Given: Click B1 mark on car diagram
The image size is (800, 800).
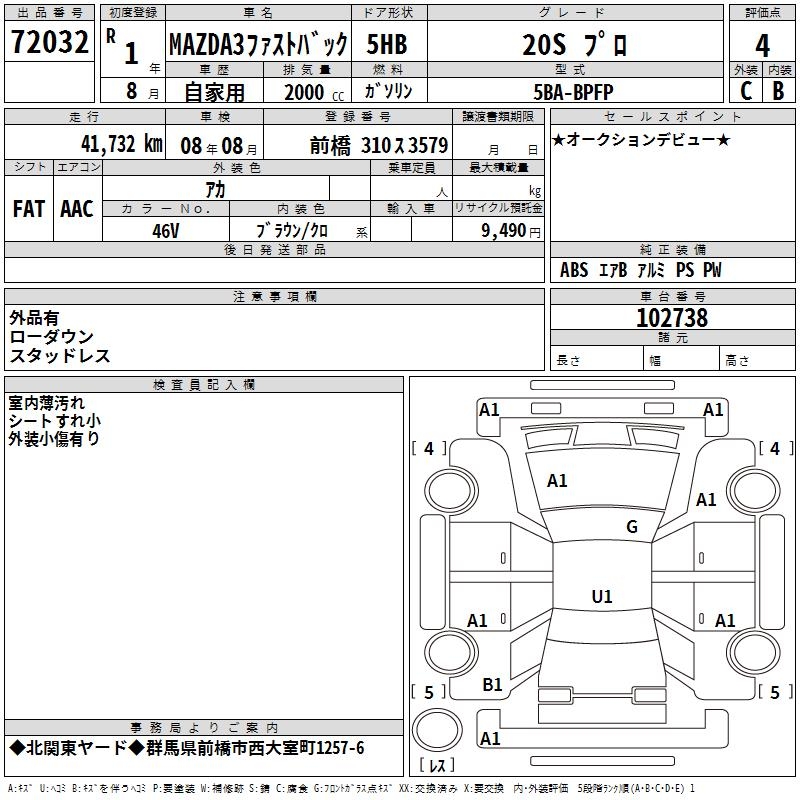Looking at the screenshot, I should coord(492,685).
